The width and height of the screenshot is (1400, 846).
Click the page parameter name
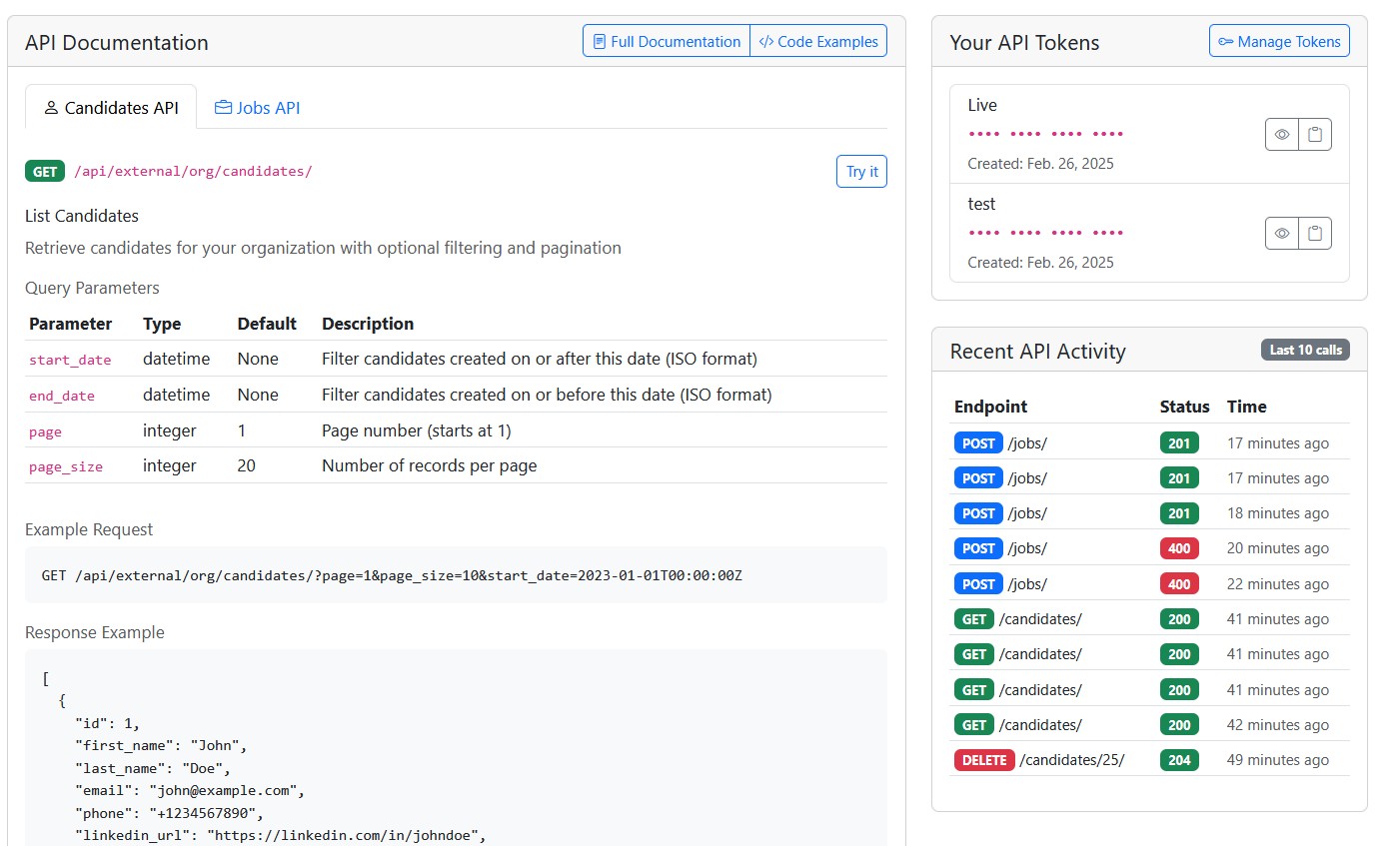[45, 431]
